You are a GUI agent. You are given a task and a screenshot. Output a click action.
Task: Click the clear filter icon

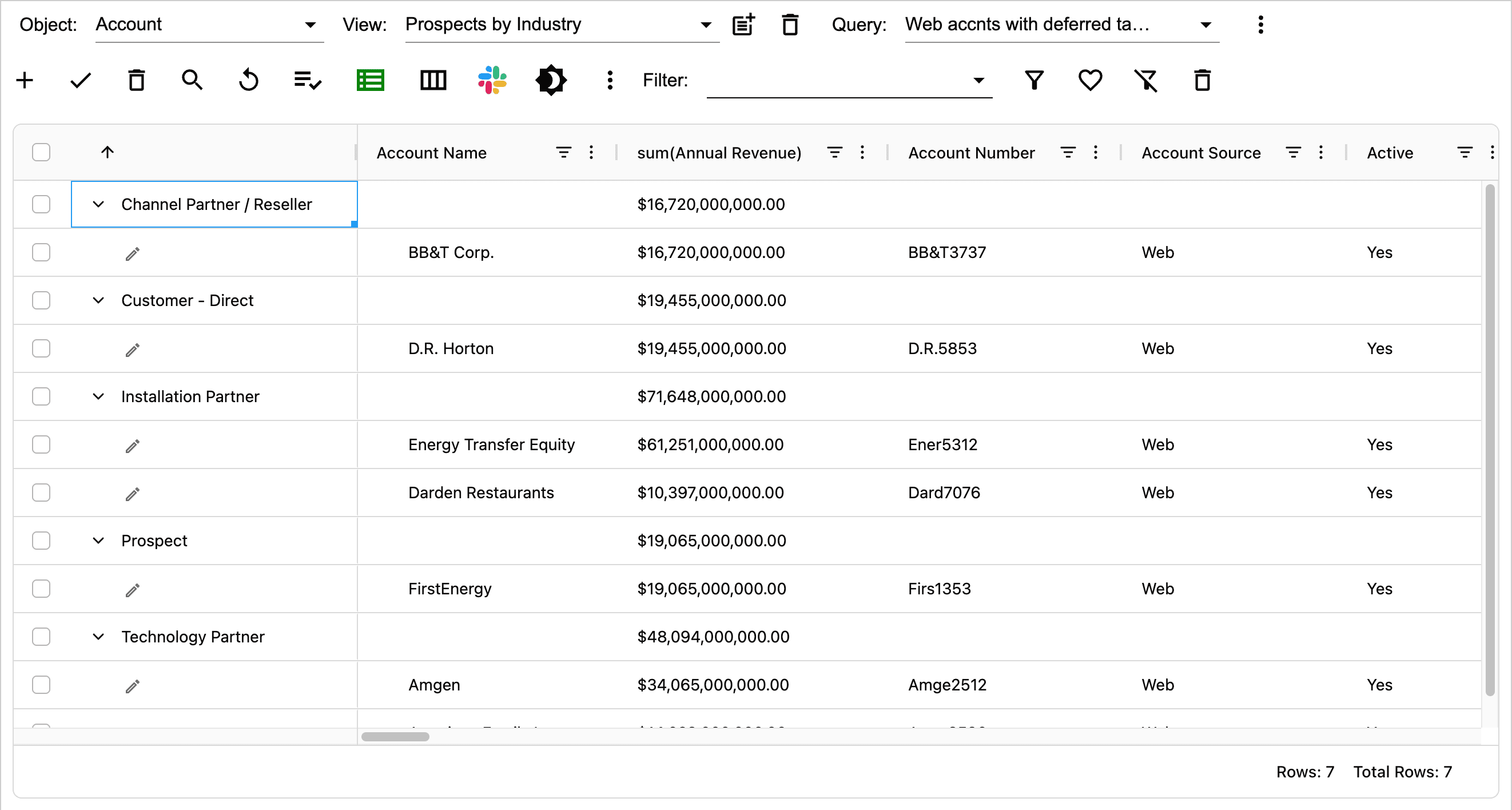tap(1145, 81)
